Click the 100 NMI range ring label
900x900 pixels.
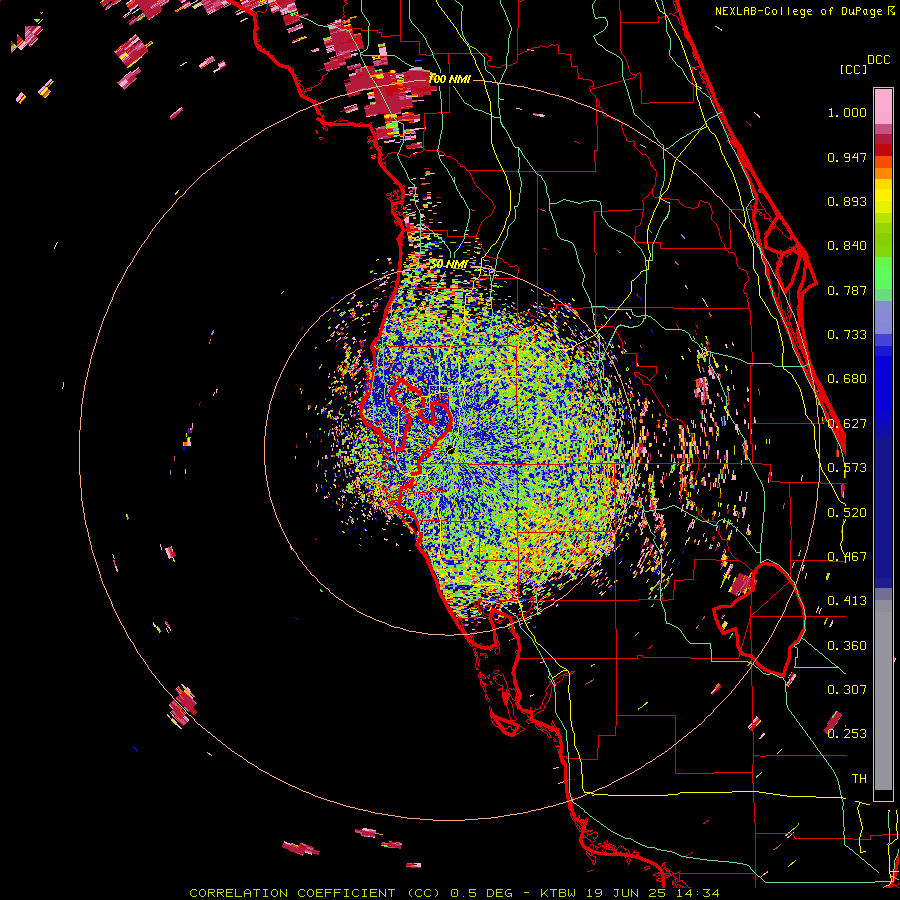449,79
